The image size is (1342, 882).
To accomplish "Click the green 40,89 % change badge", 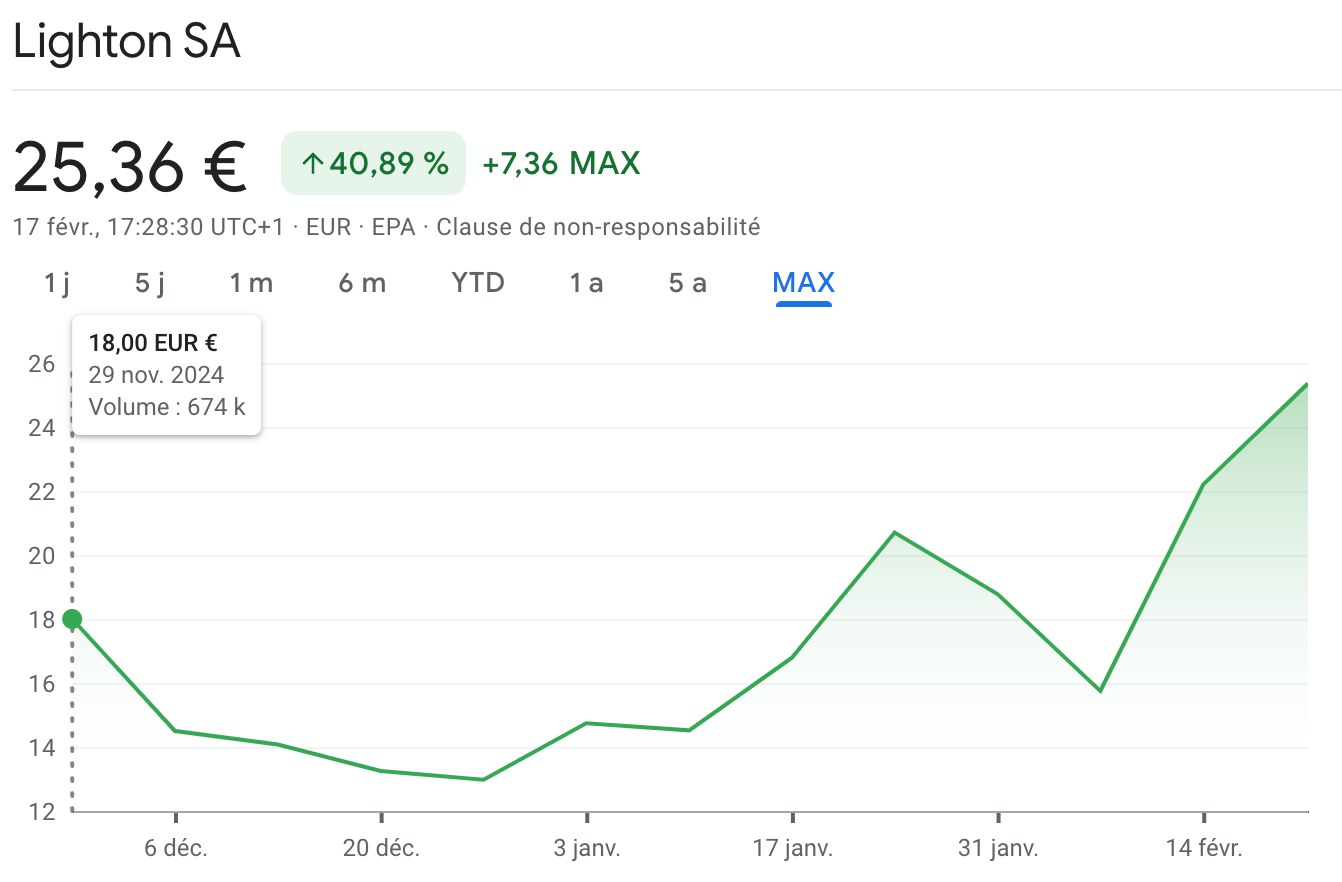I will (374, 163).
